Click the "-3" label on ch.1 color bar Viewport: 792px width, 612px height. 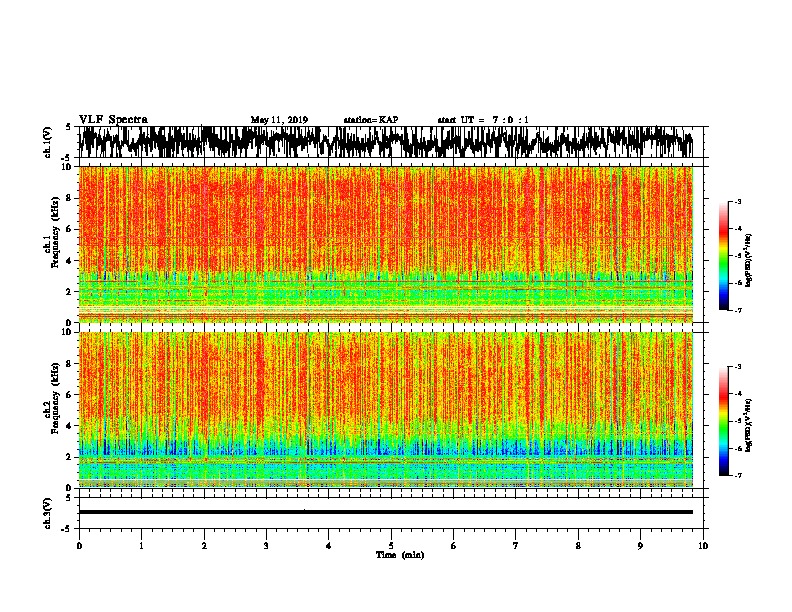click(x=737, y=201)
